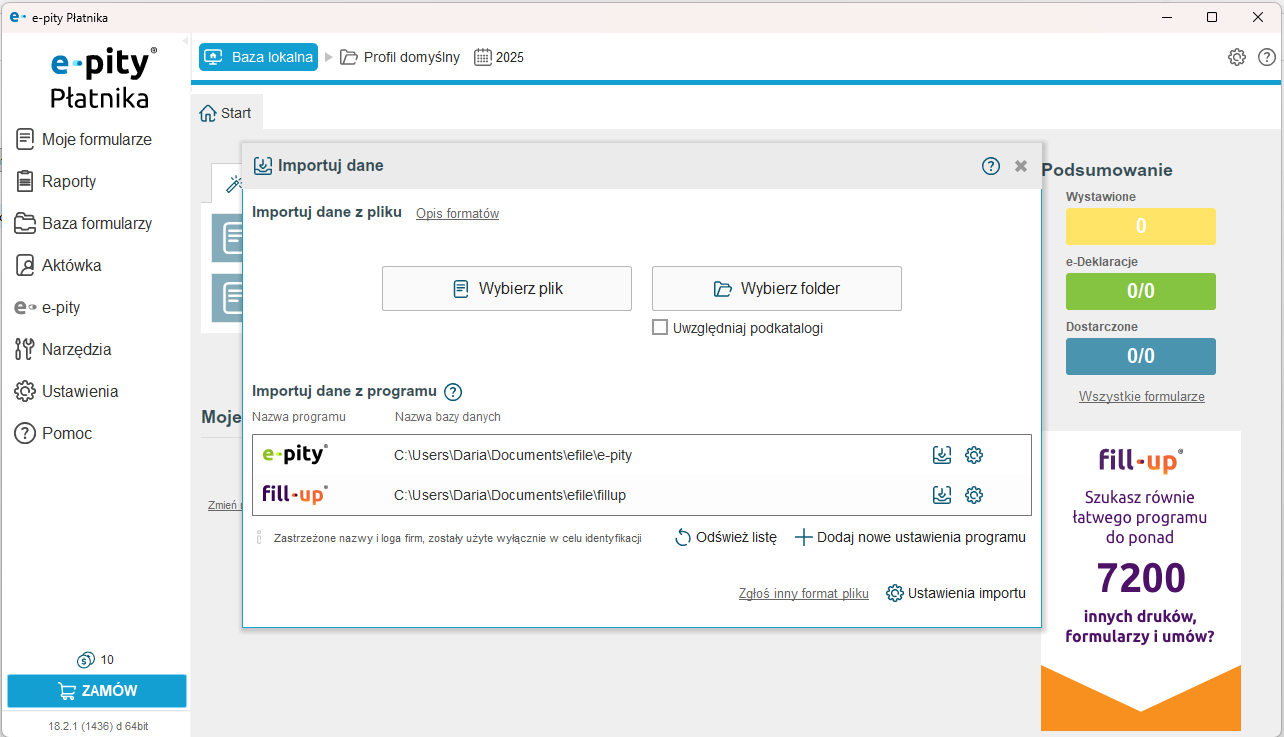The image size is (1284, 737).
Task: Open Moje formularze in sidebar
Action: pyautogui.click(x=96, y=139)
